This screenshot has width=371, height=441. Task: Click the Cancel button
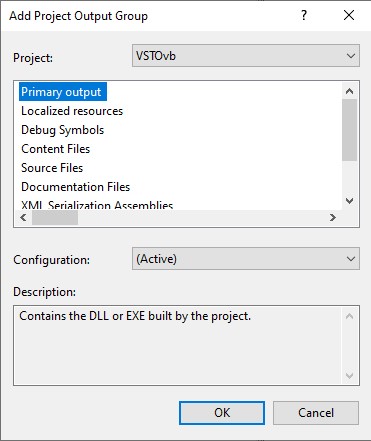(316, 413)
